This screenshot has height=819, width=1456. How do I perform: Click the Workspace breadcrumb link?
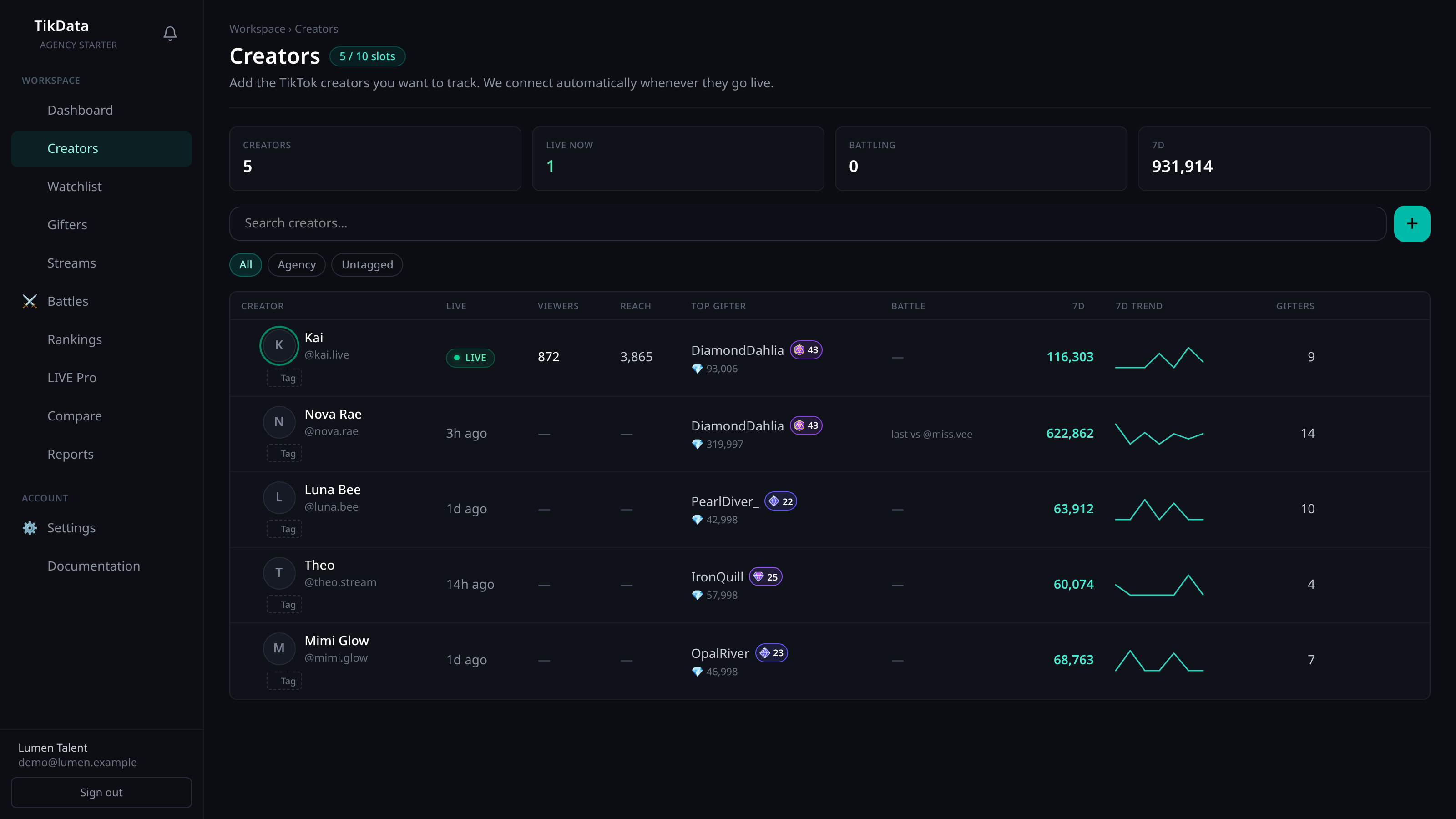point(257,29)
